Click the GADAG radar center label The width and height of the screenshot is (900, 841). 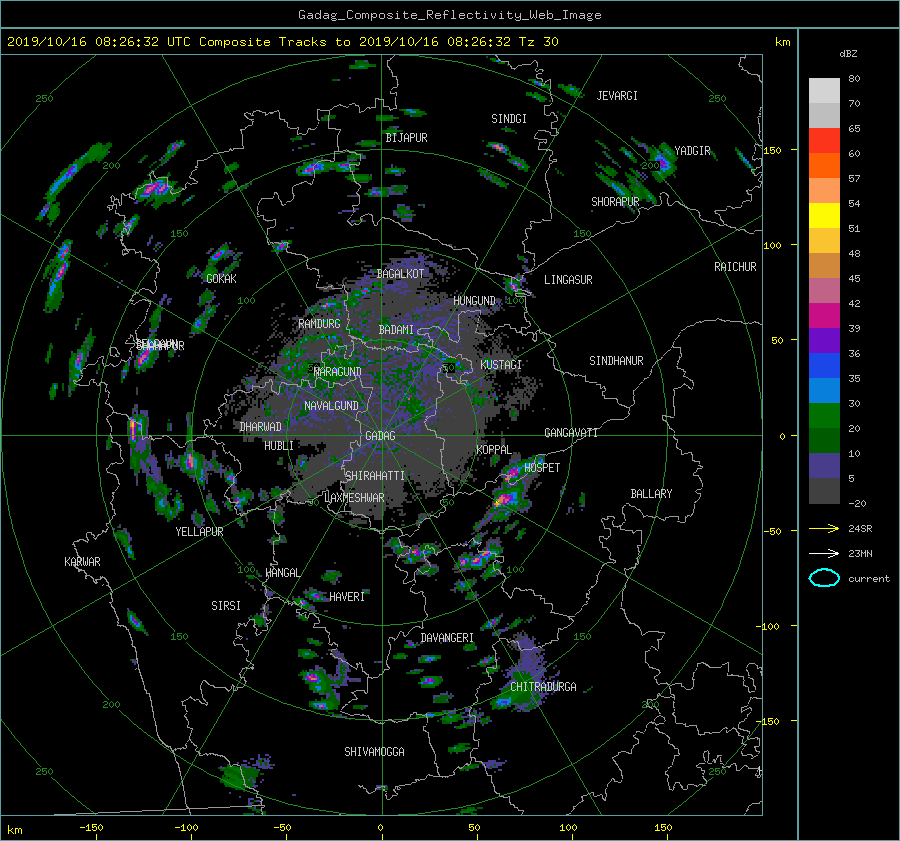tap(380, 436)
